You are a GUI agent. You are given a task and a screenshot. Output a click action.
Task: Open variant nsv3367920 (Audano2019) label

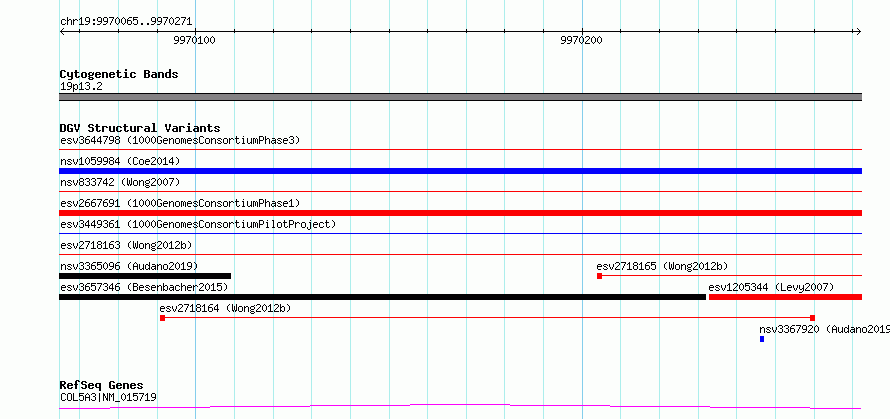(x=824, y=329)
